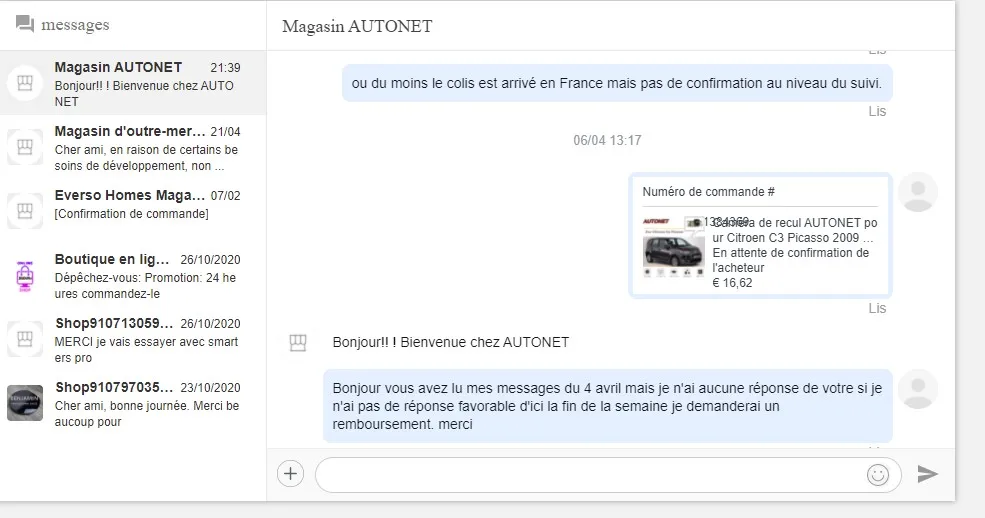The height and width of the screenshot is (518, 985).
Task: Open Magasin AUTONET conversation
Action: pos(133,83)
